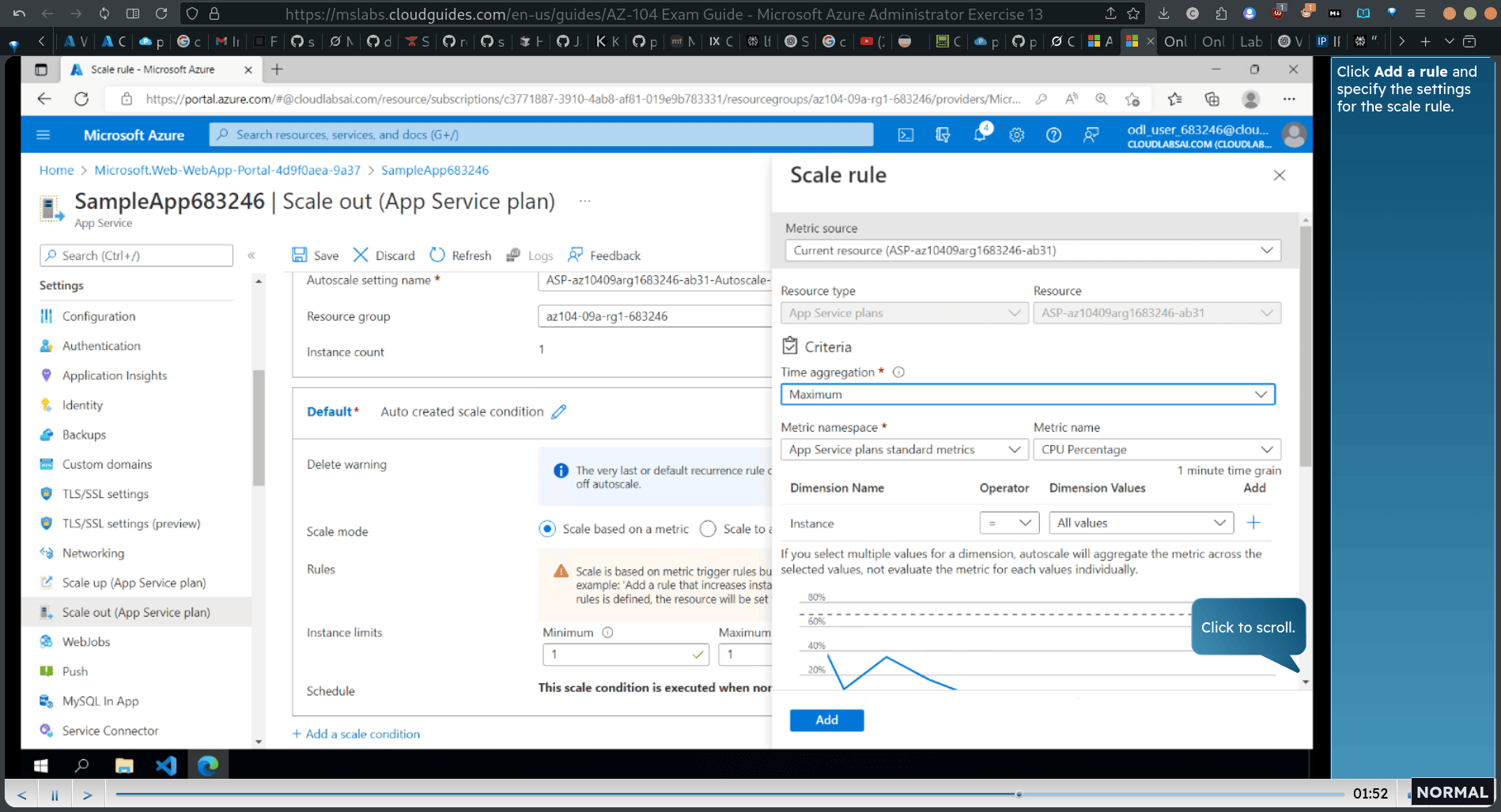Reload the inner Edge browser page
Image resolution: width=1501 pixels, height=812 pixels.
click(81, 99)
